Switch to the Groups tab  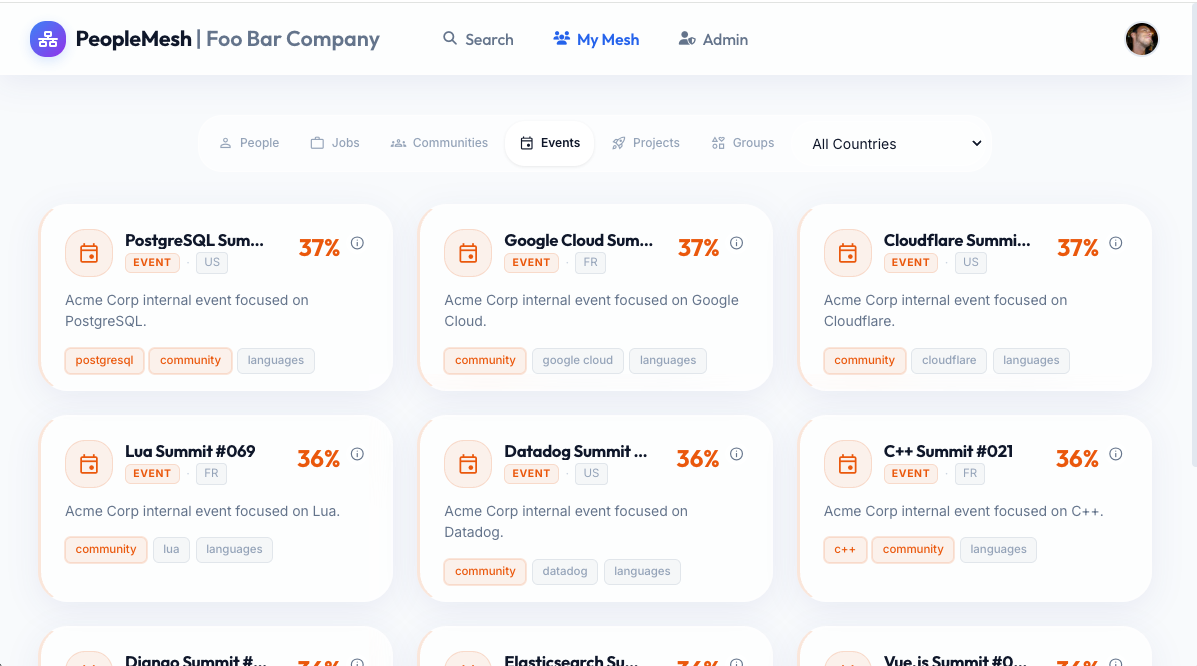[743, 143]
